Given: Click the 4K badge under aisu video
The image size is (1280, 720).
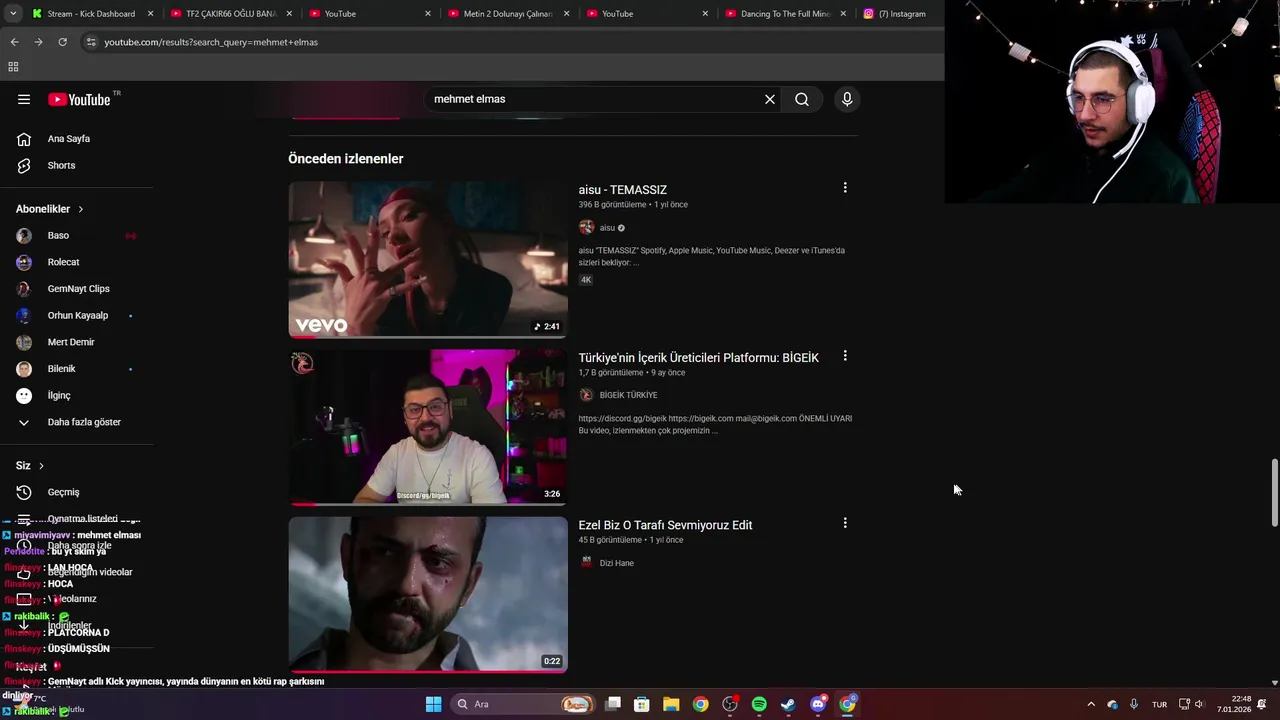Looking at the screenshot, I should pos(586,280).
